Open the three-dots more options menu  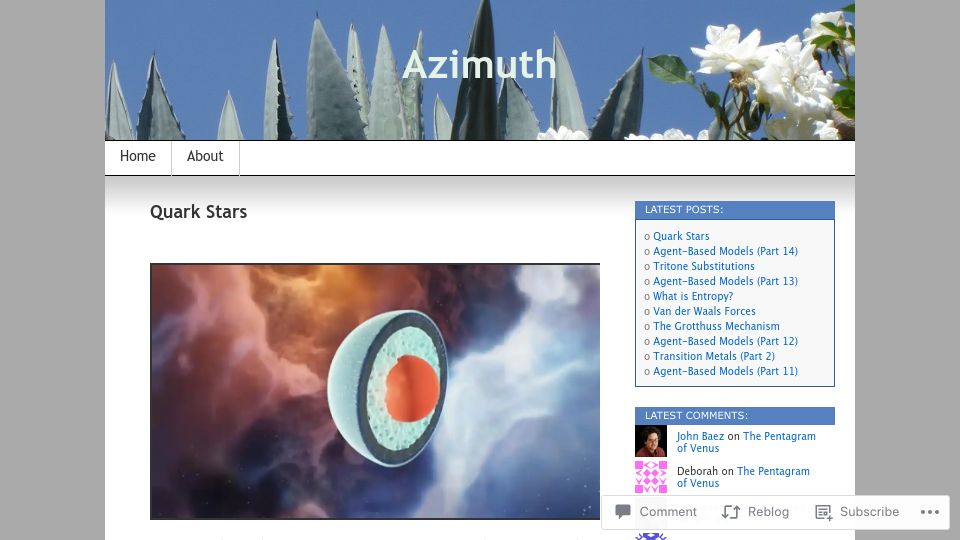coord(929,512)
